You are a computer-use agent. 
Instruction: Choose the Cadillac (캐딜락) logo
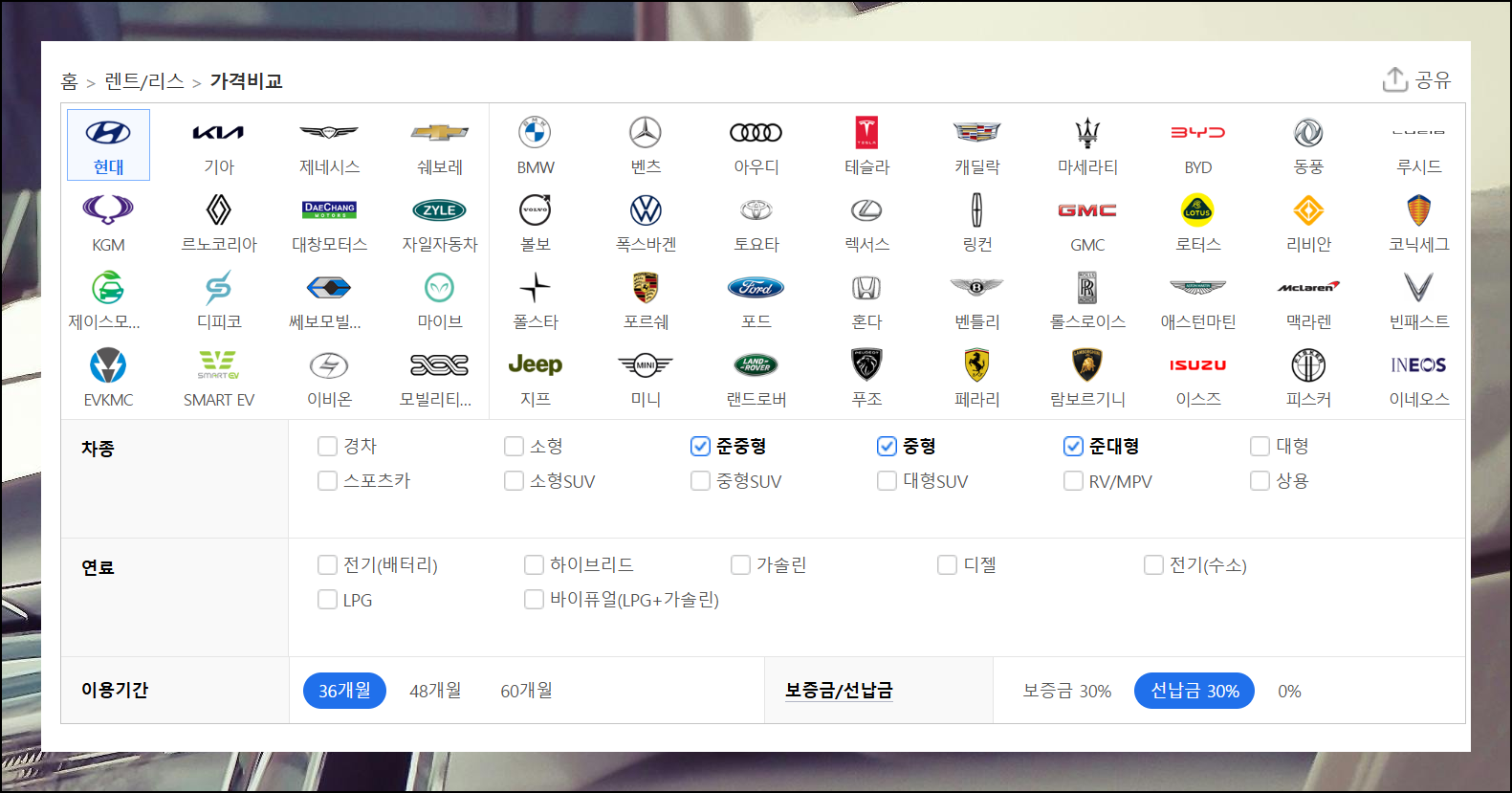[977, 132]
